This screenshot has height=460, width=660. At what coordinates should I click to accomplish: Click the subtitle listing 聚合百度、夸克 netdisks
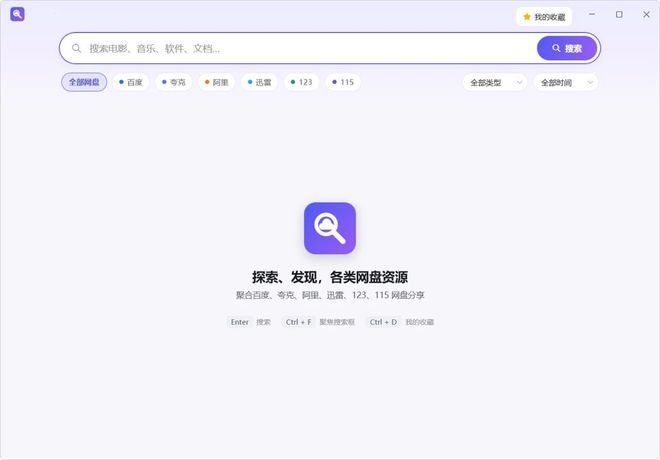click(x=330, y=295)
